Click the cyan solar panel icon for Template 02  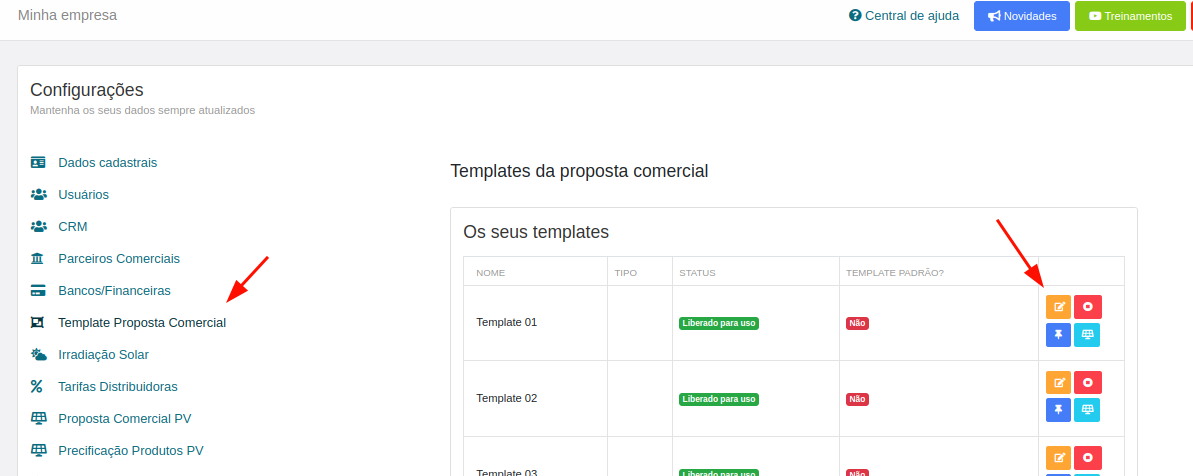point(1087,410)
